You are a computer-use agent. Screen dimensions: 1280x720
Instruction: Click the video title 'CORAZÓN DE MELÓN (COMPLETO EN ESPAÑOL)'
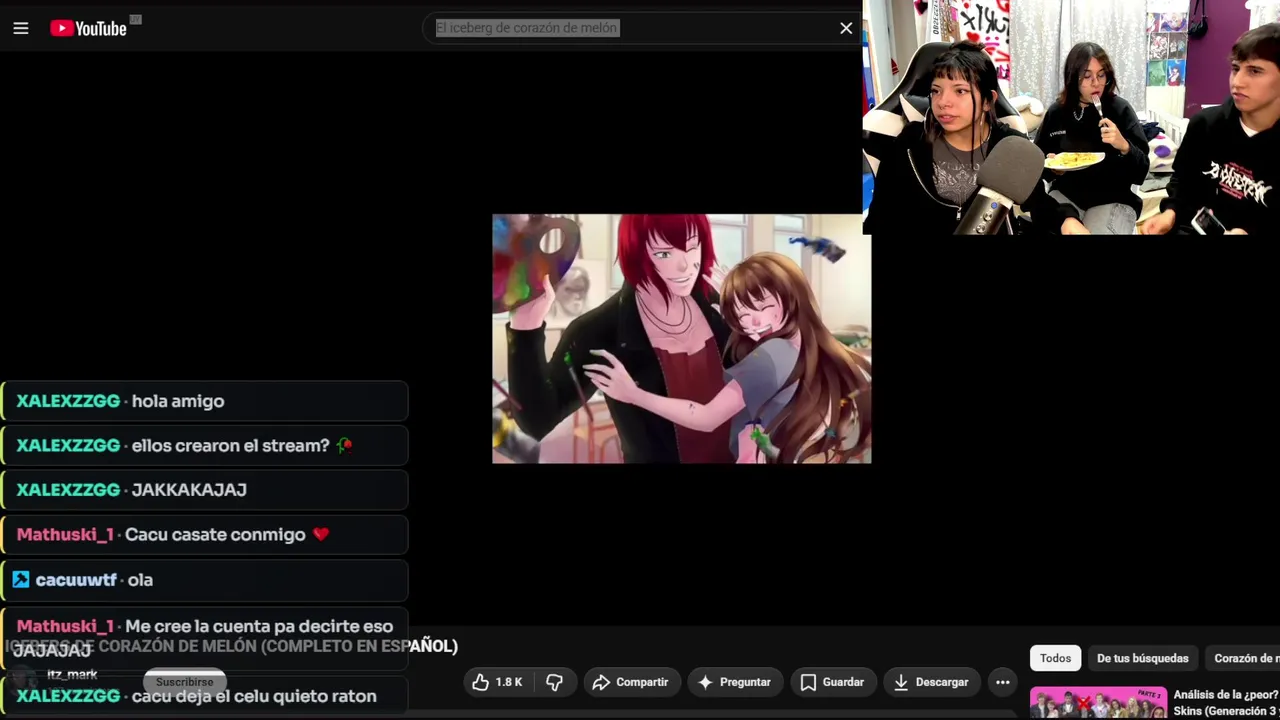point(278,646)
